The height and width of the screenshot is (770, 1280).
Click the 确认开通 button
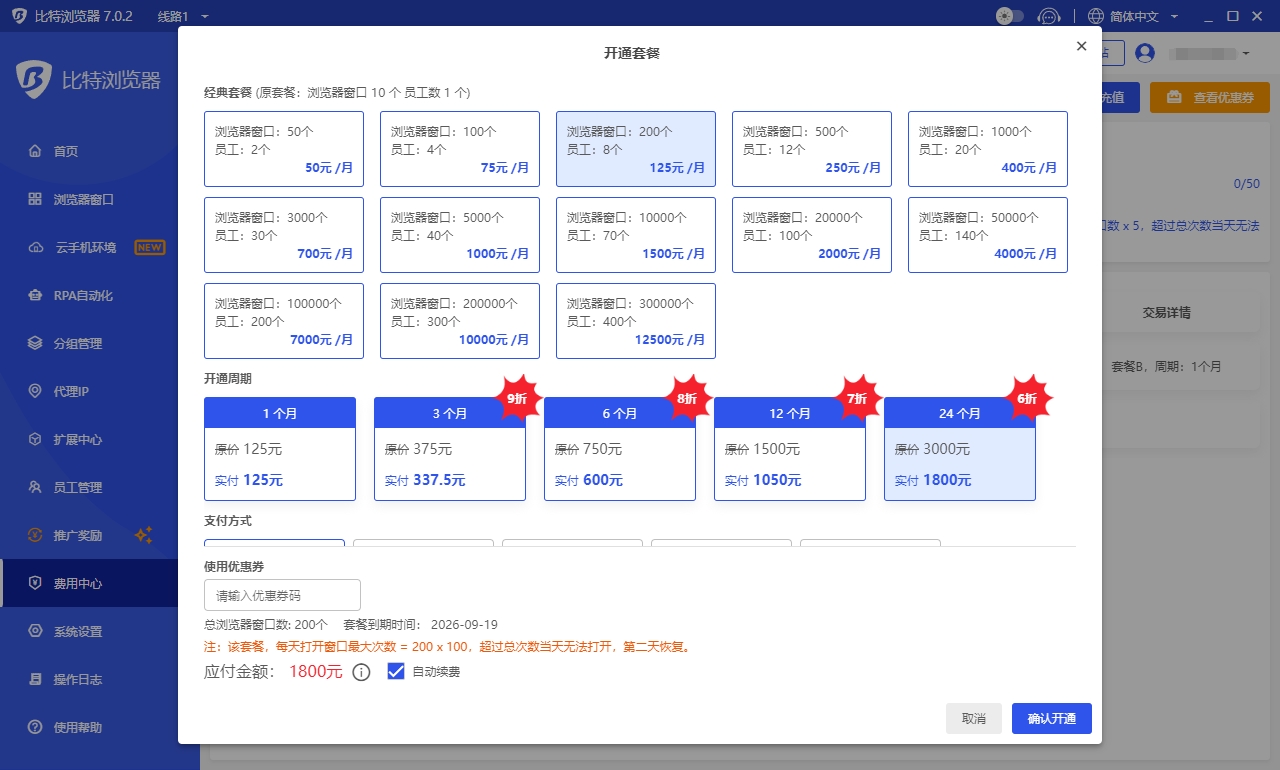tap(1052, 719)
